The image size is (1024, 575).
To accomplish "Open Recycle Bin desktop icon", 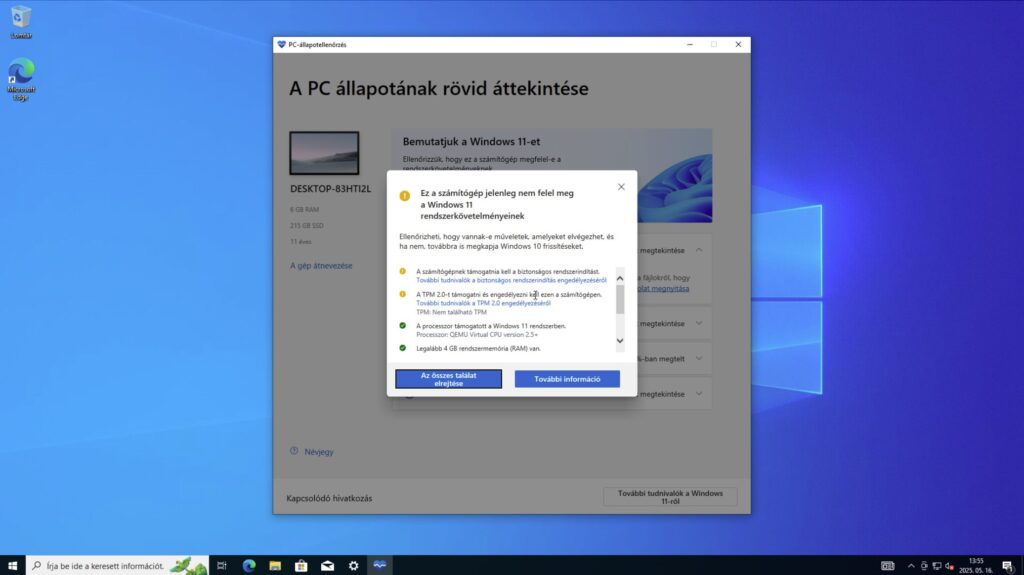I will pyautogui.click(x=21, y=22).
